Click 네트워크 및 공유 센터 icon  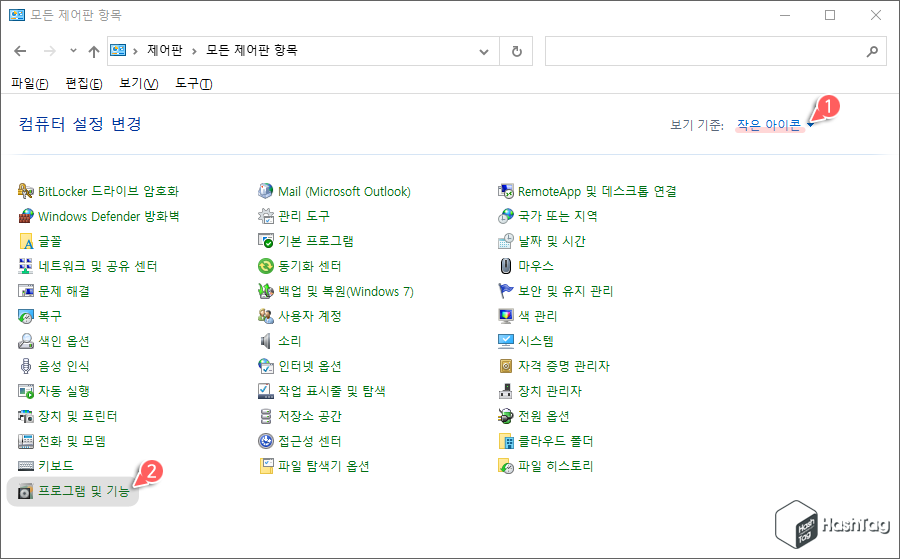(26, 266)
